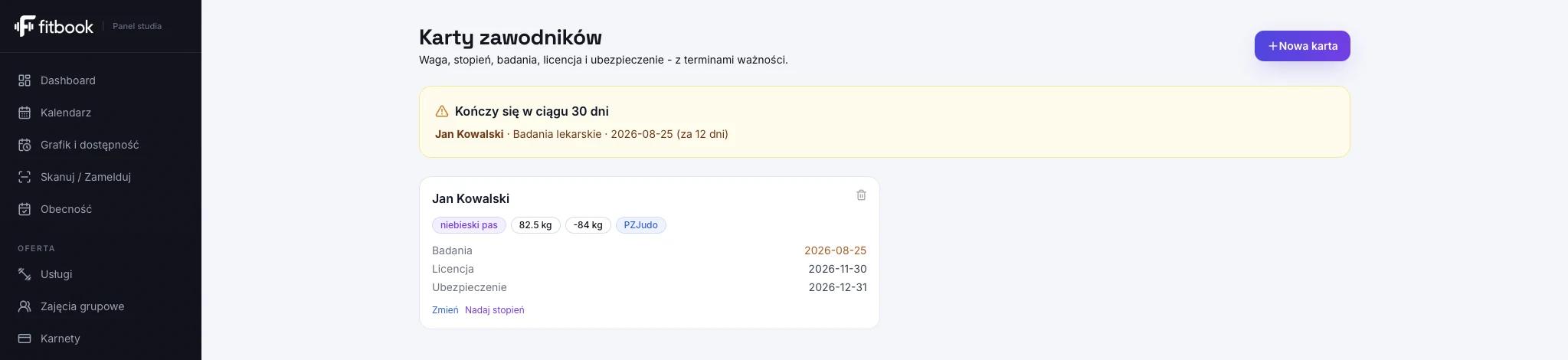Click the Zmień link on card
Viewport: 1568px width, 360px height.
tap(445, 310)
